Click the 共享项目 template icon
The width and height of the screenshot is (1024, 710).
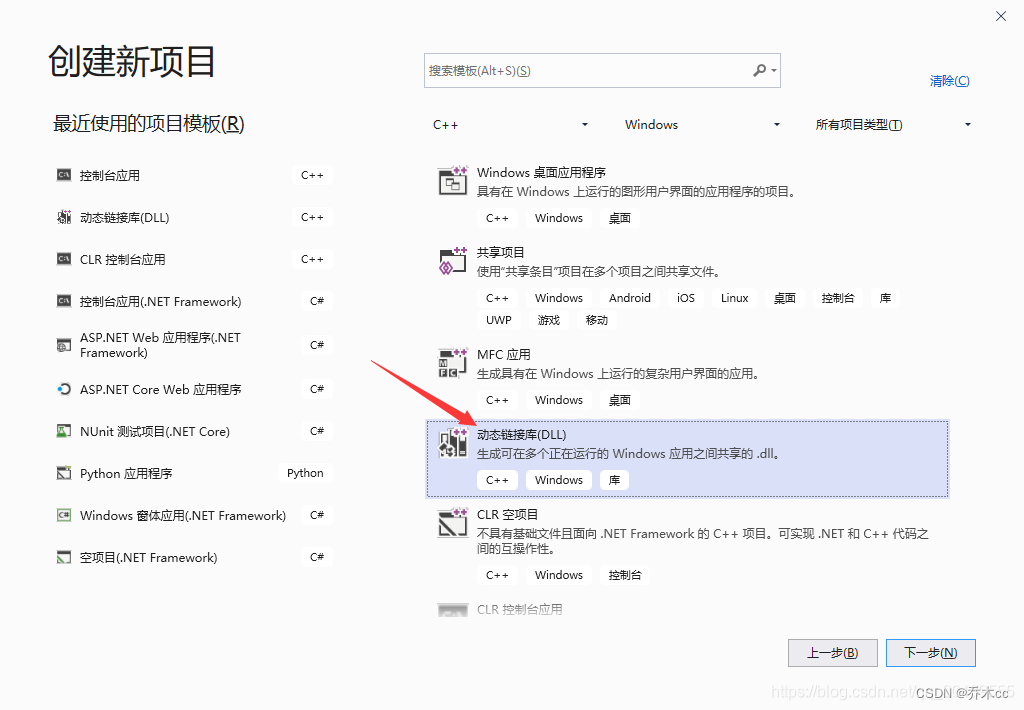(453, 261)
